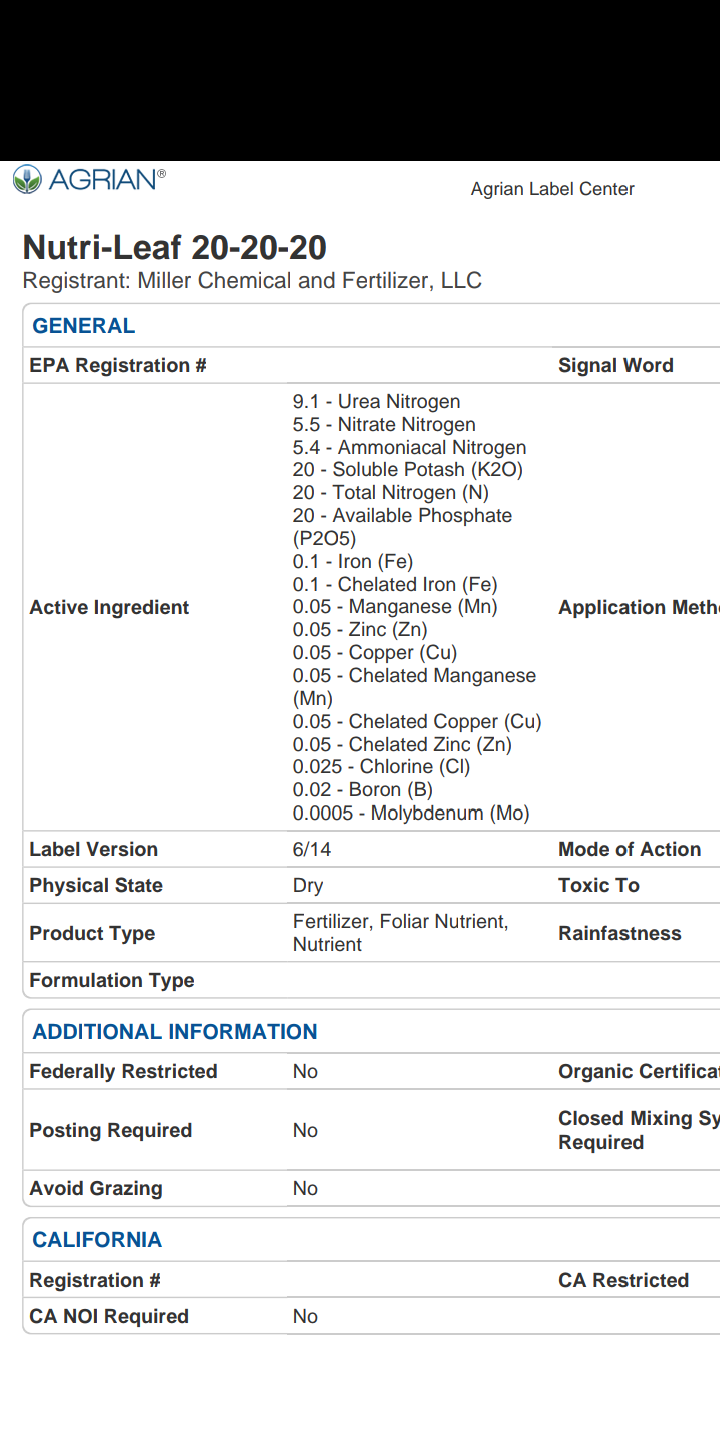
Task: Select the ADDITIONAL INFORMATION section header
Action: 174,1032
